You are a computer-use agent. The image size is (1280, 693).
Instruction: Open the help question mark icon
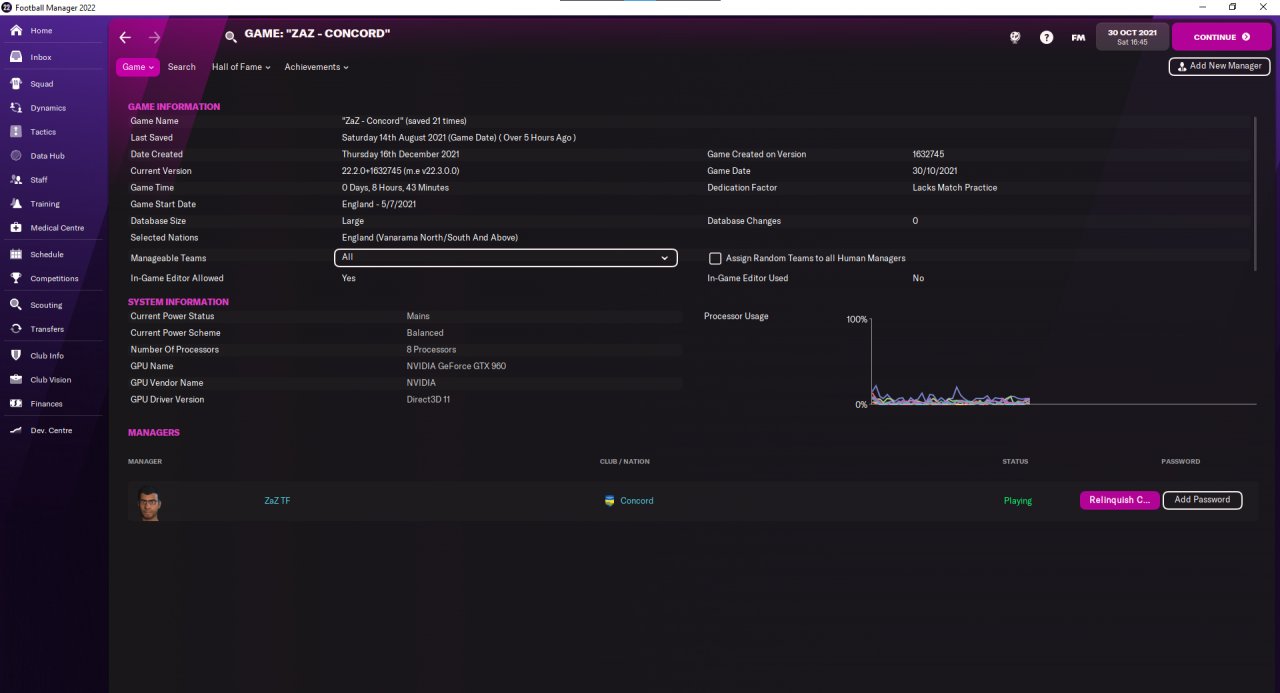[1046, 37]
